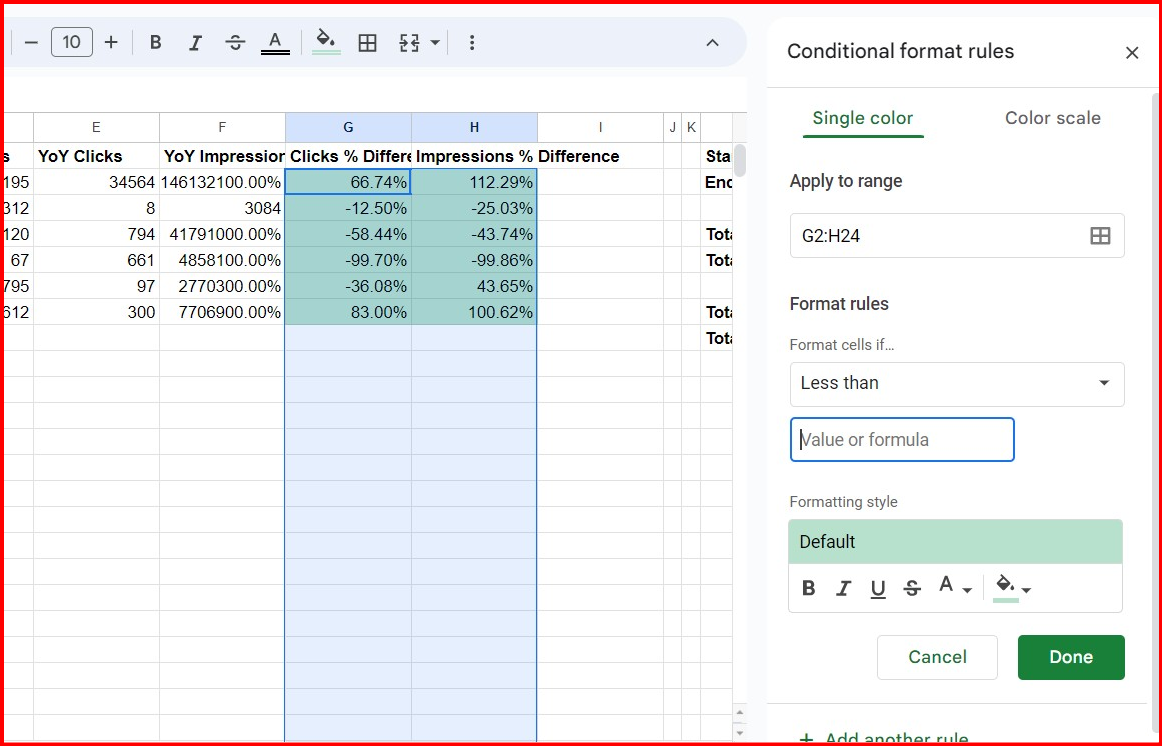
Task: Open the text color tool in toolbar
Action: click(275, 42)
